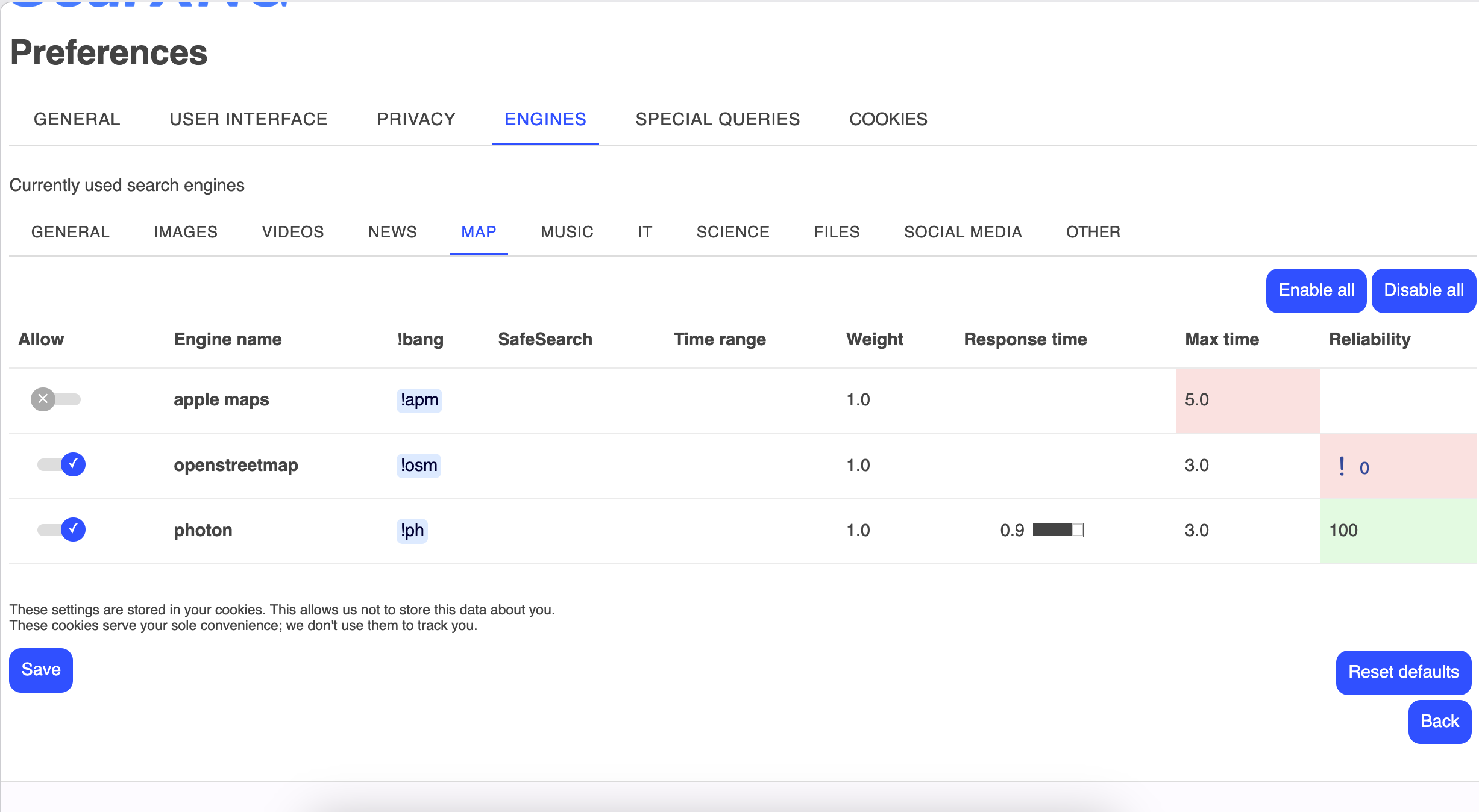The height and width of the screenshot is (812, 1479).
Task: Enable the apple maps engine toggle
Action: (55, 399)
